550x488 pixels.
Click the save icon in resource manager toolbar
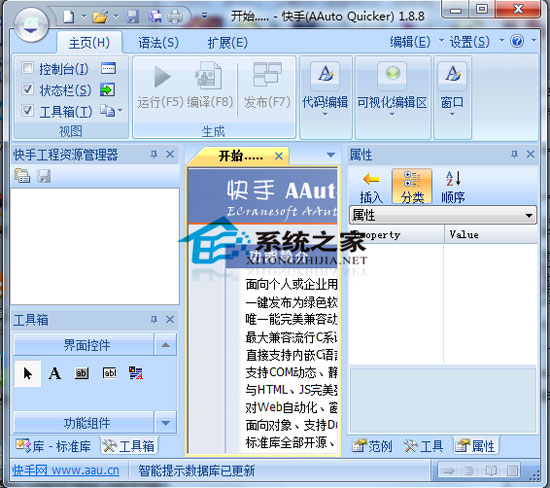coord(44,176)
